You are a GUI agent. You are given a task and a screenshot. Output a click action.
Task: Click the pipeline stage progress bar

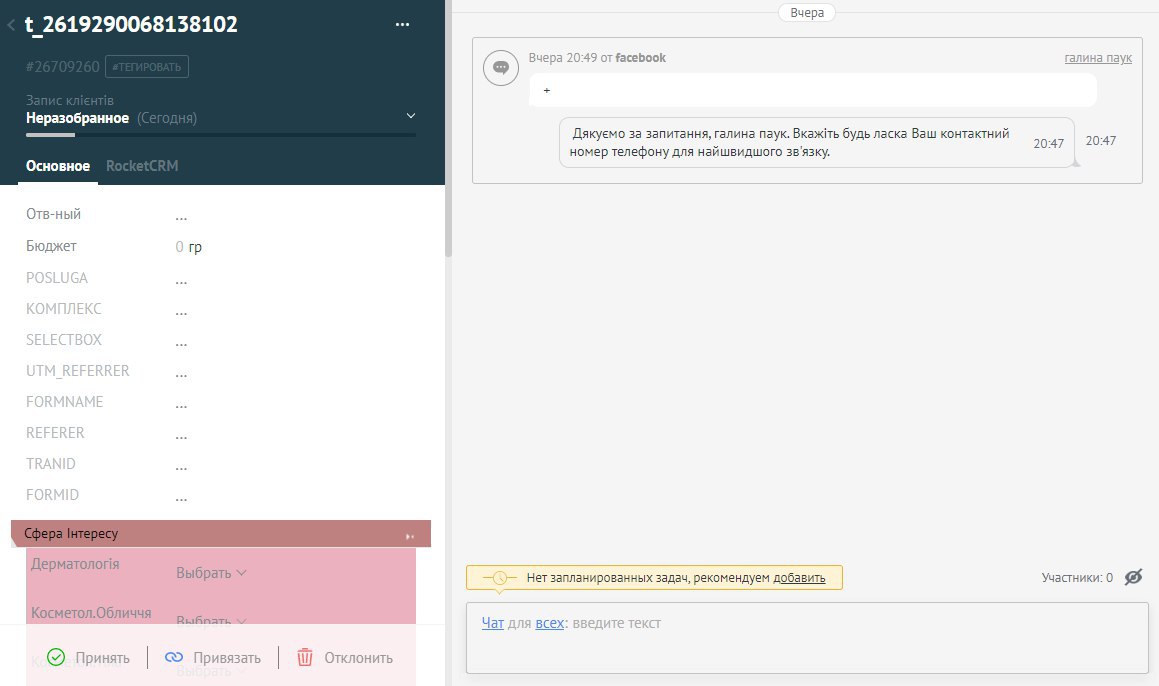221,135
